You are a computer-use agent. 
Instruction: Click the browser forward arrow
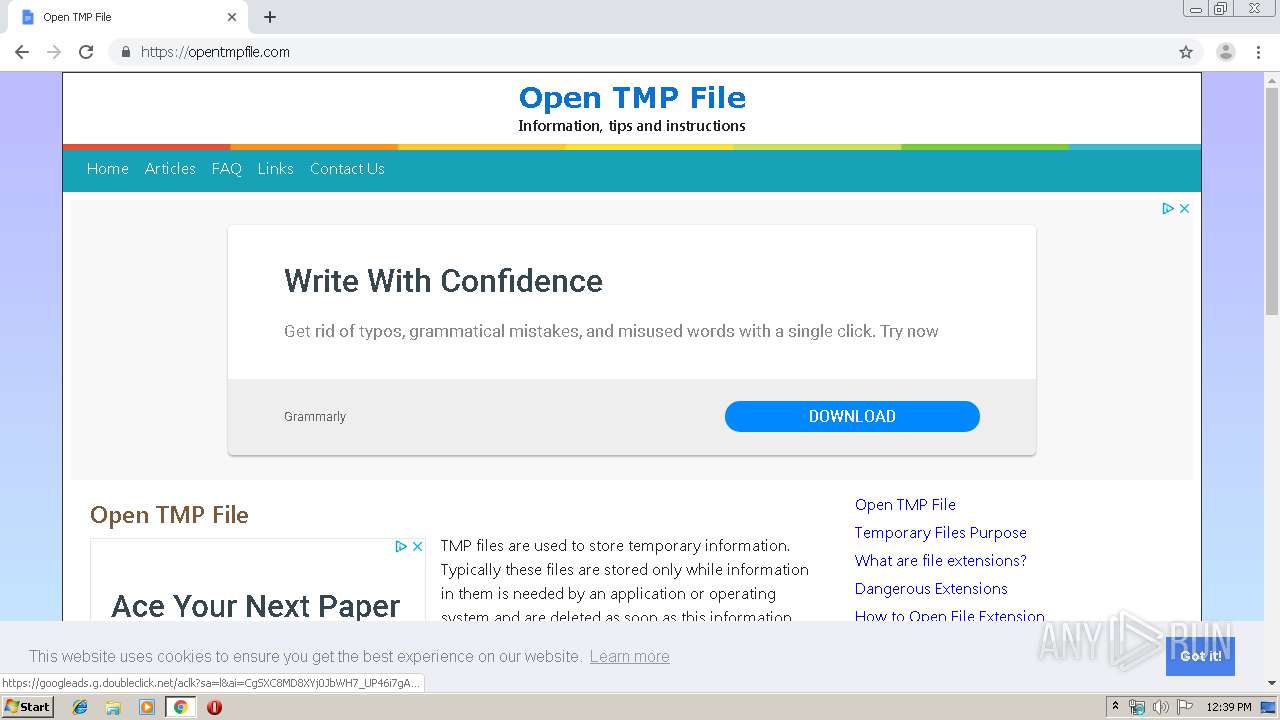54,52
